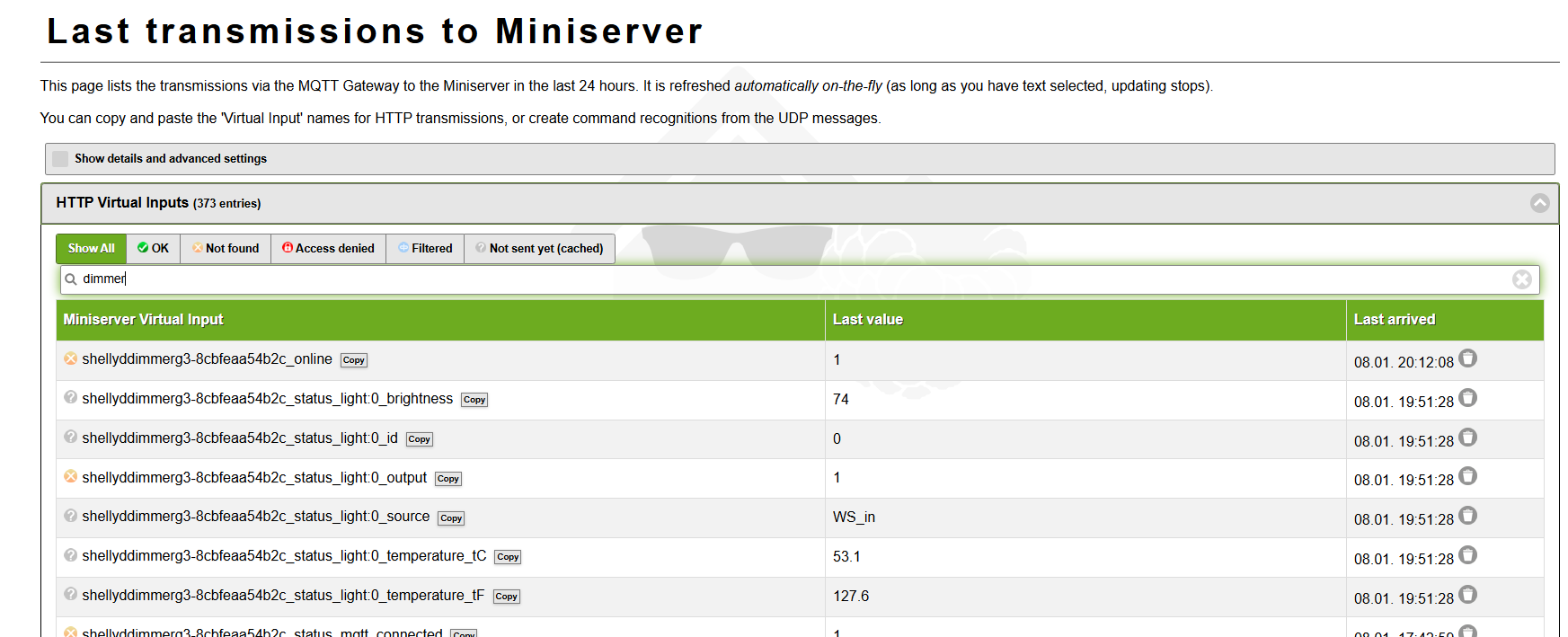
Task: Delete the _online row via trash icon
Action: (x=1467, y=358)
